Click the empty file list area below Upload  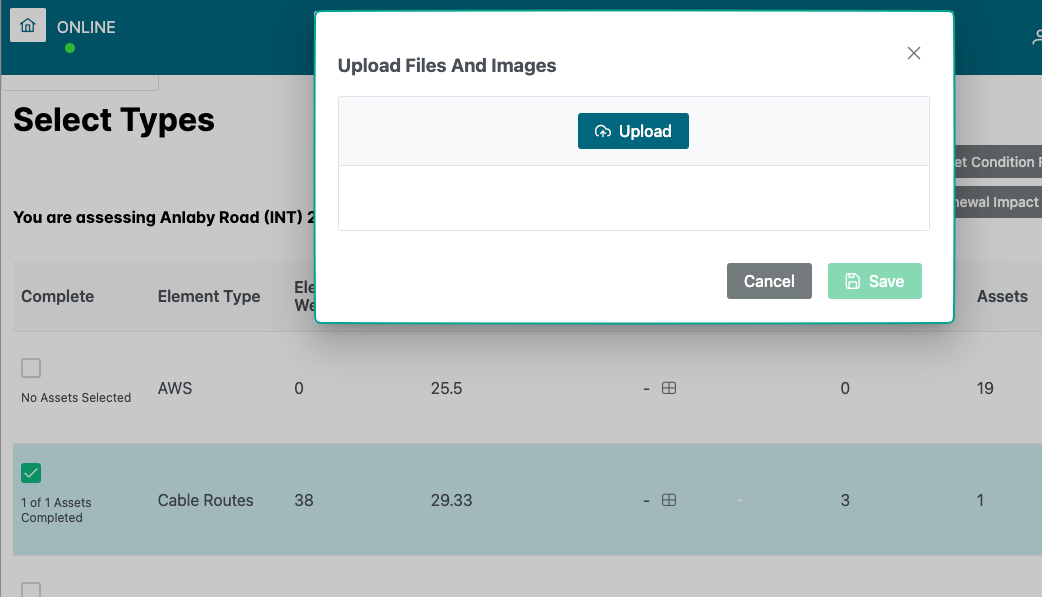pos(633,198)
